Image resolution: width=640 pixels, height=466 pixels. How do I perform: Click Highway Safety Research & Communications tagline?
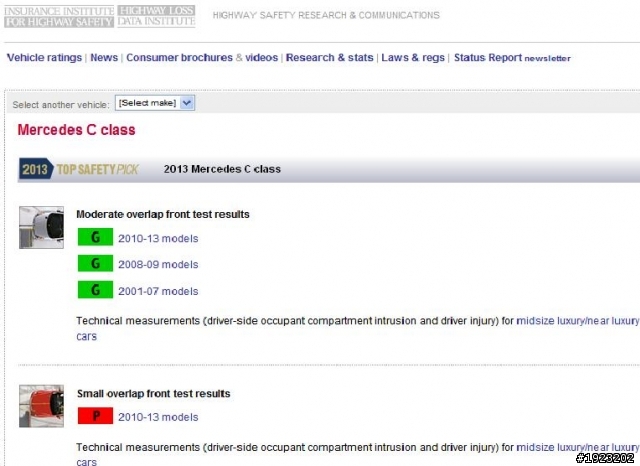pyautogui.click(x=326, y=16)
